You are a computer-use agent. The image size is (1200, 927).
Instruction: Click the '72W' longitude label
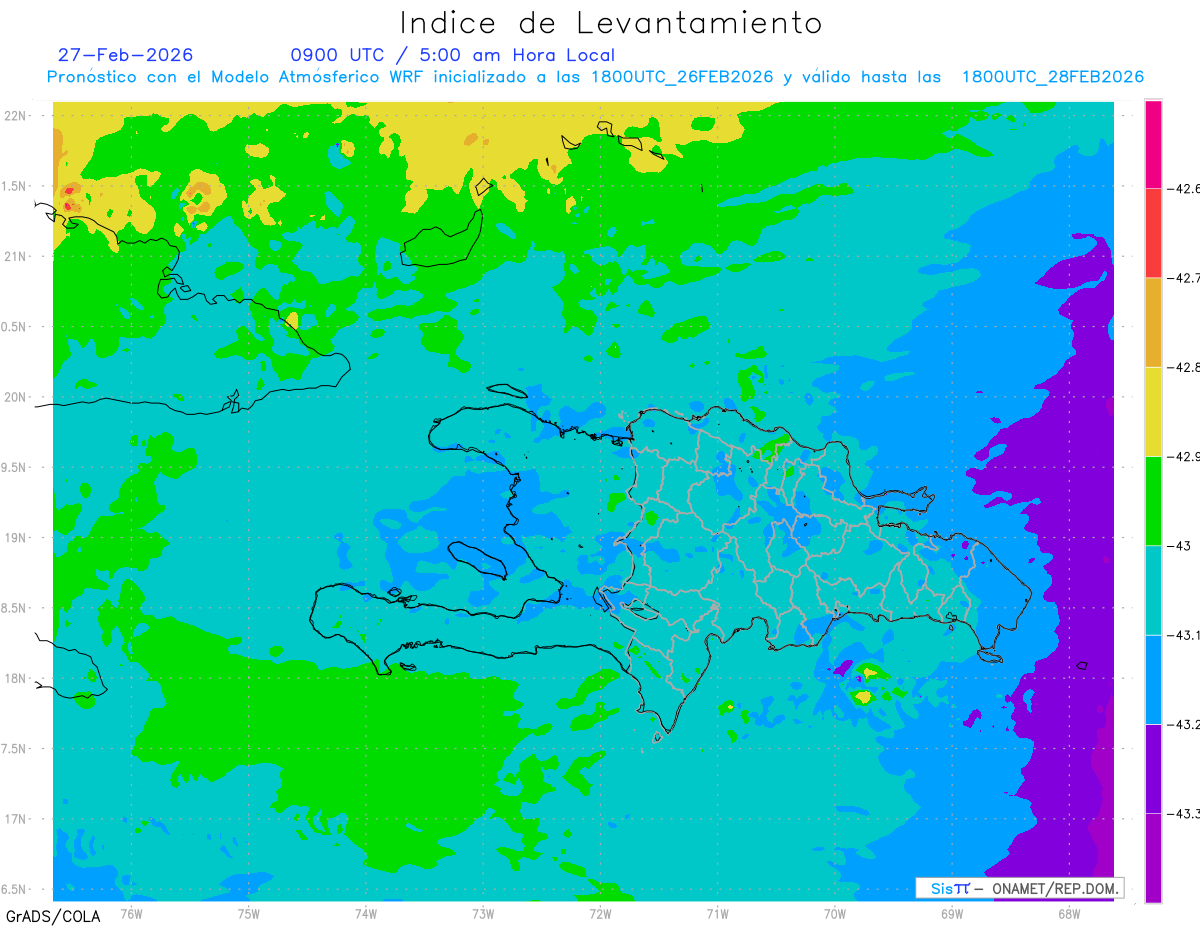(x=600, y=913)
